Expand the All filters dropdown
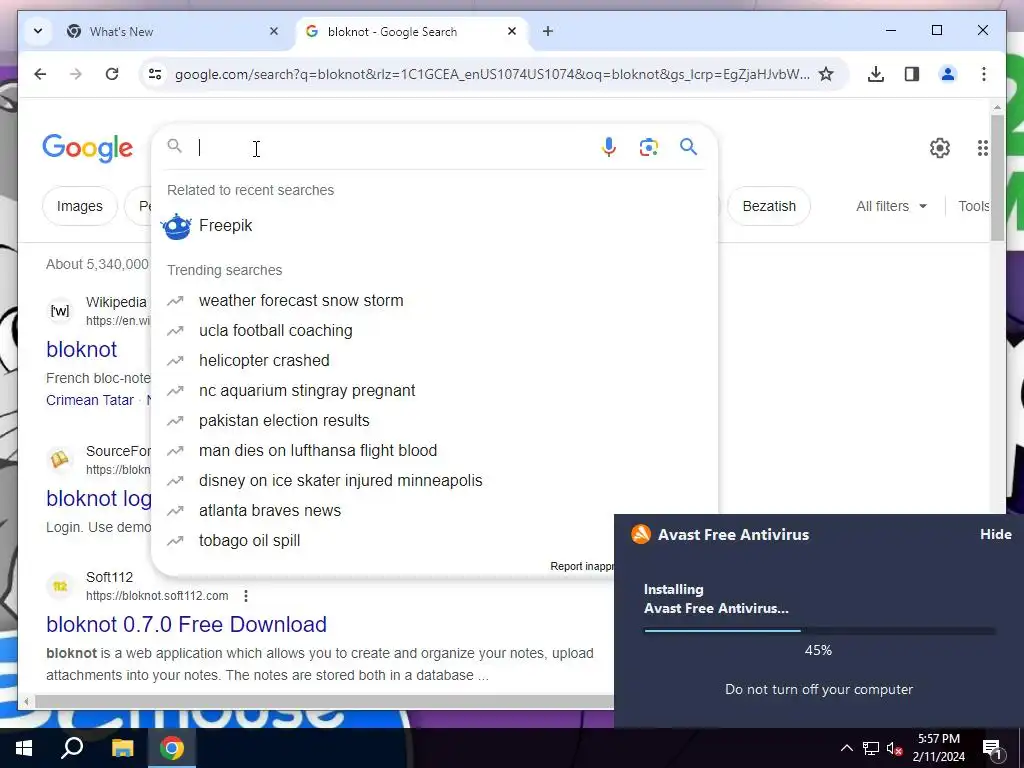Screen dimensions: 1024x768 coord(891,206)
